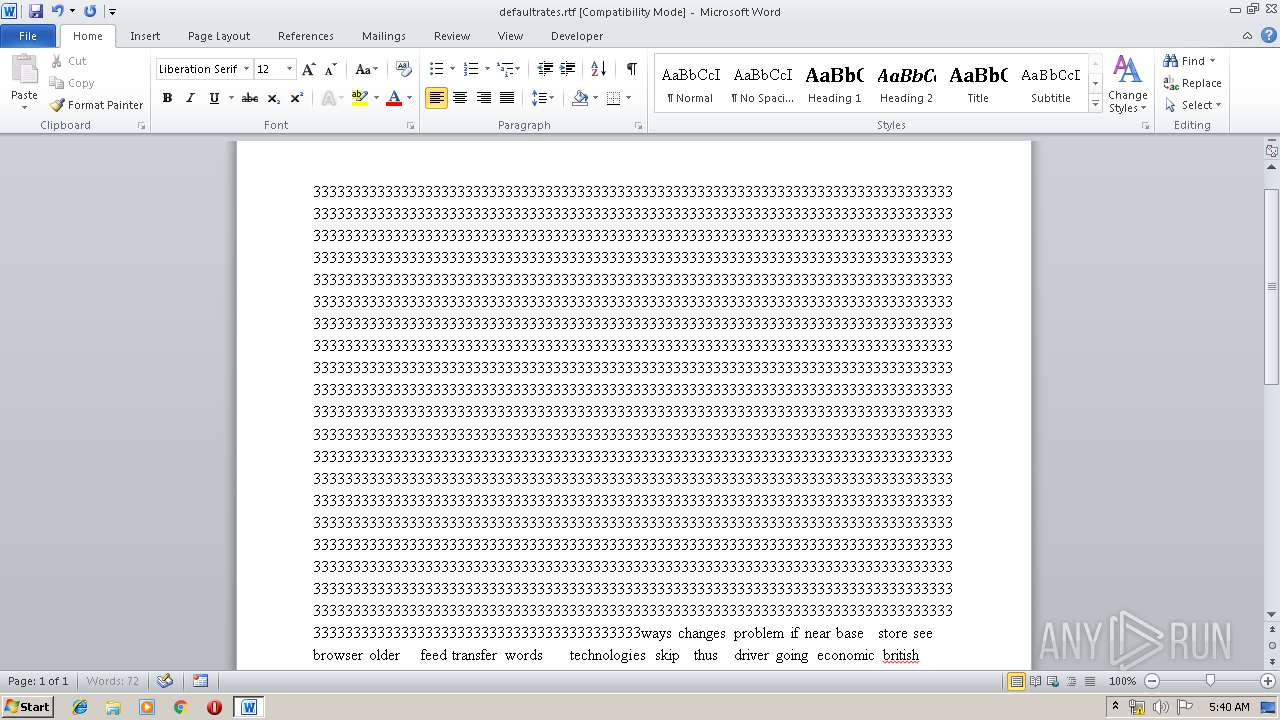Open line spacing options

(542, 98)
